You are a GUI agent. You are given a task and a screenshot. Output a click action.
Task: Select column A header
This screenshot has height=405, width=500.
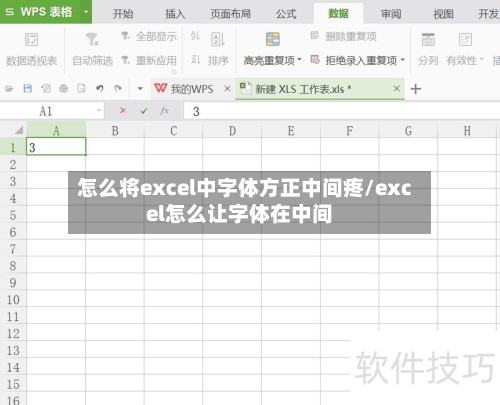[56, 131]
